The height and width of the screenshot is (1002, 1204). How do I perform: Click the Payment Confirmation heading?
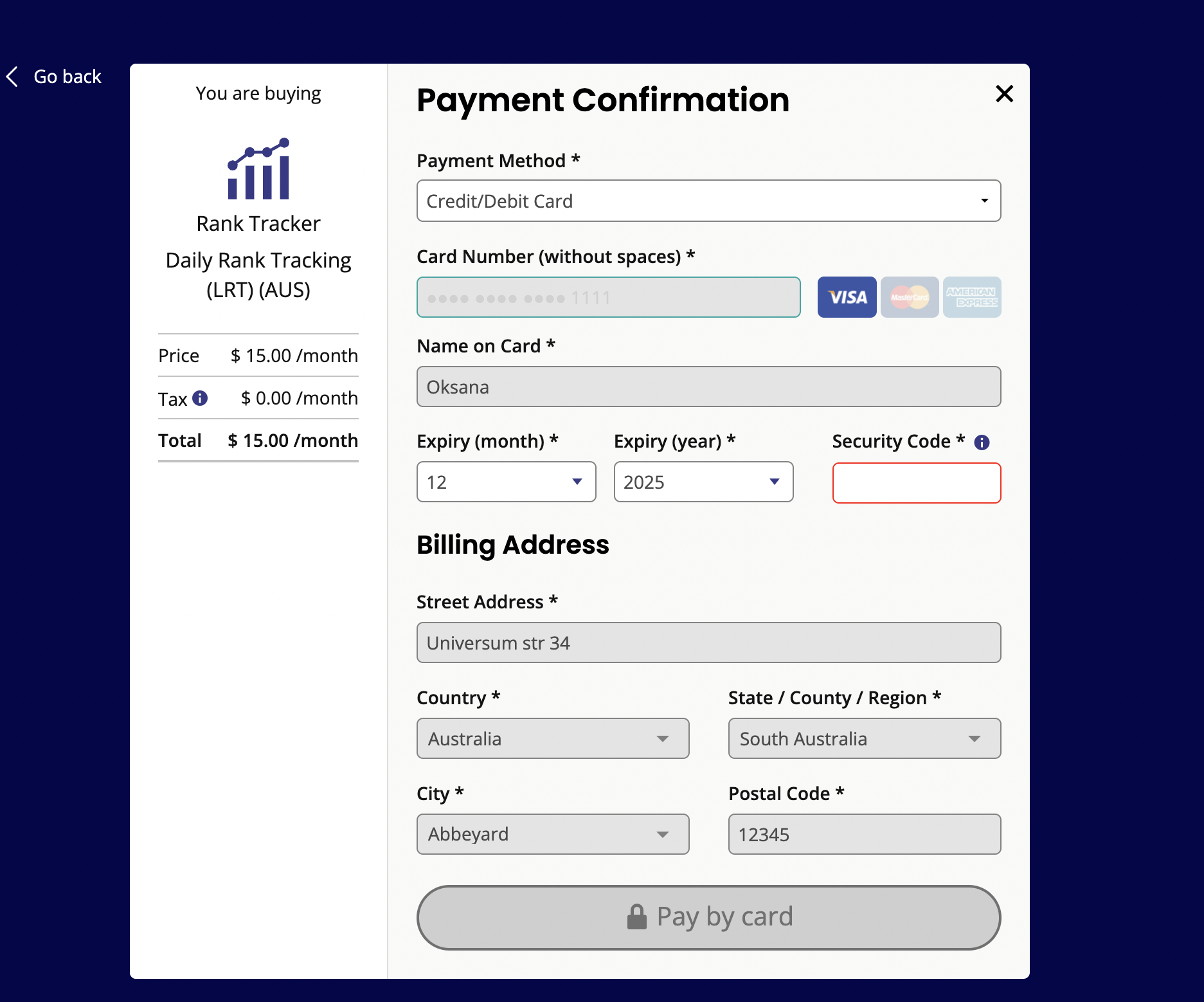pos(603,100)
